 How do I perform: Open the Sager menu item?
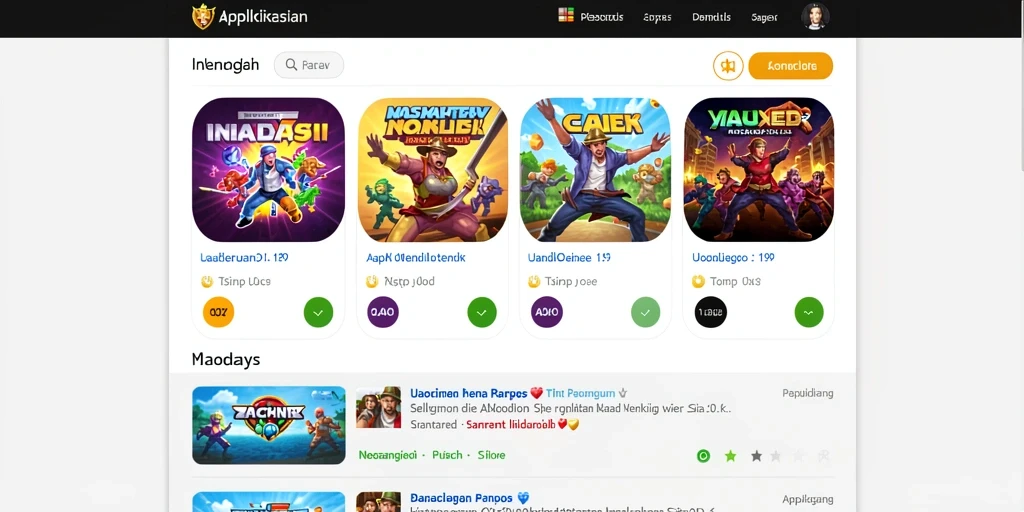pos(764,18)
